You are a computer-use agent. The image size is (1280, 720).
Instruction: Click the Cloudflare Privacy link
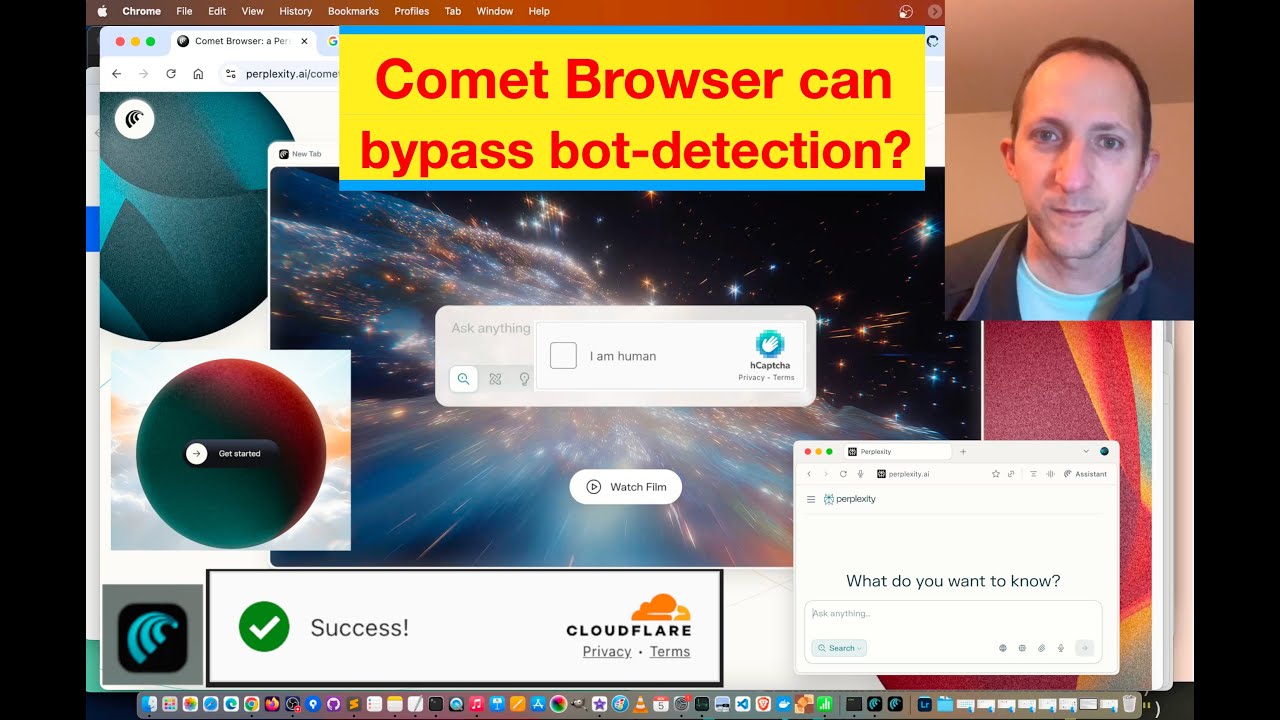[x=607, y=652]
